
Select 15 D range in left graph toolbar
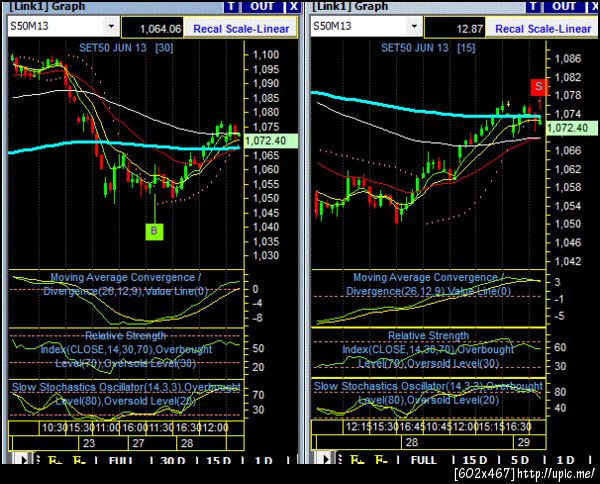[218, 460]
